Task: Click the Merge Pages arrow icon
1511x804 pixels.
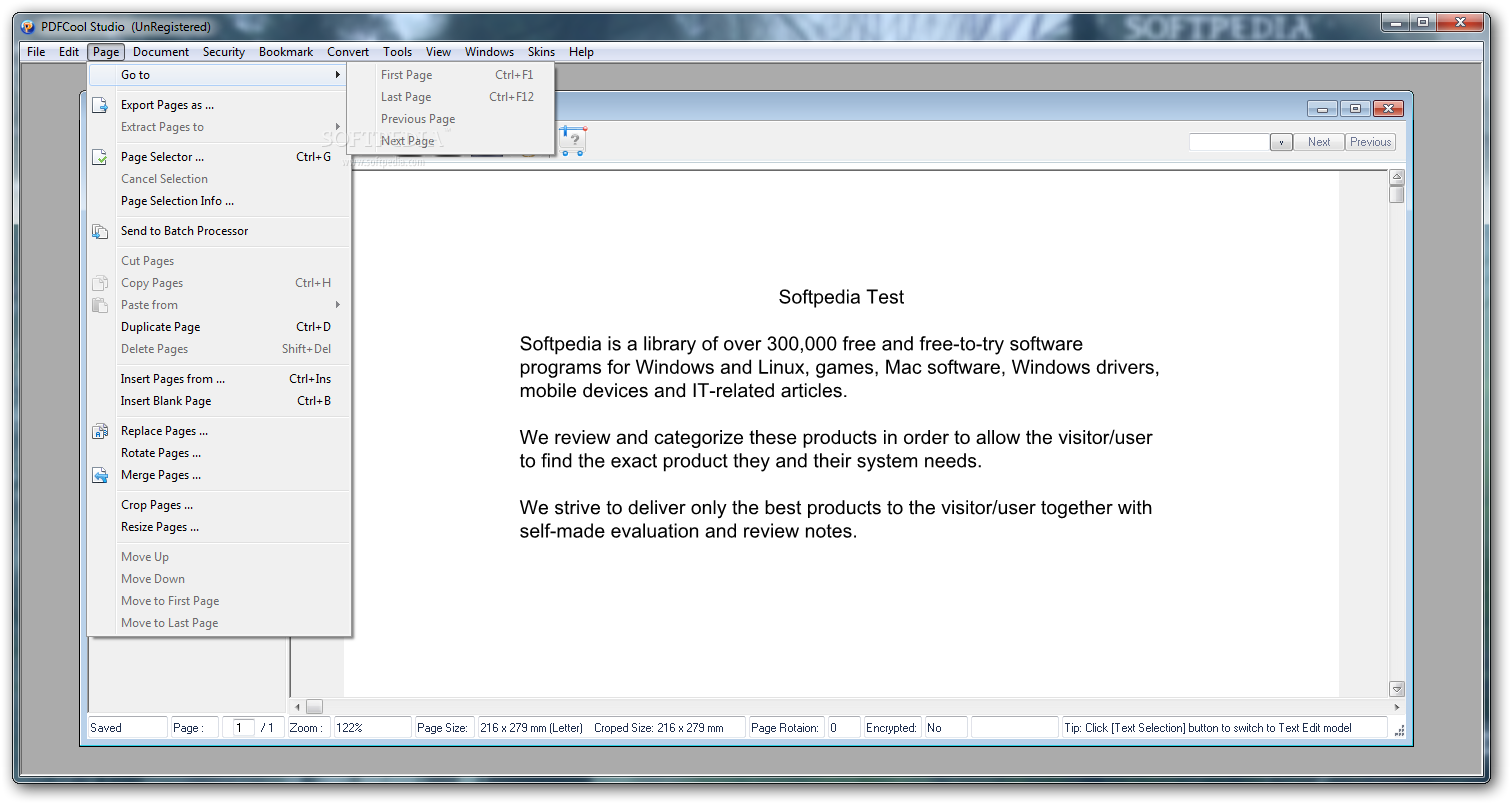Action: 100,475
